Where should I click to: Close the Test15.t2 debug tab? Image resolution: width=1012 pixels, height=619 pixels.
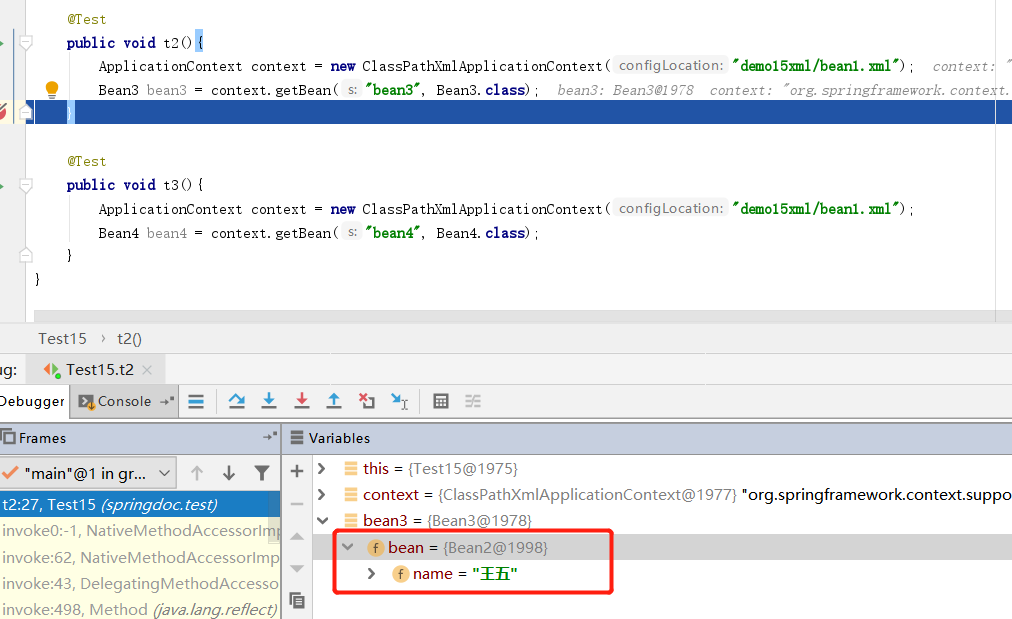coord(147,370)
